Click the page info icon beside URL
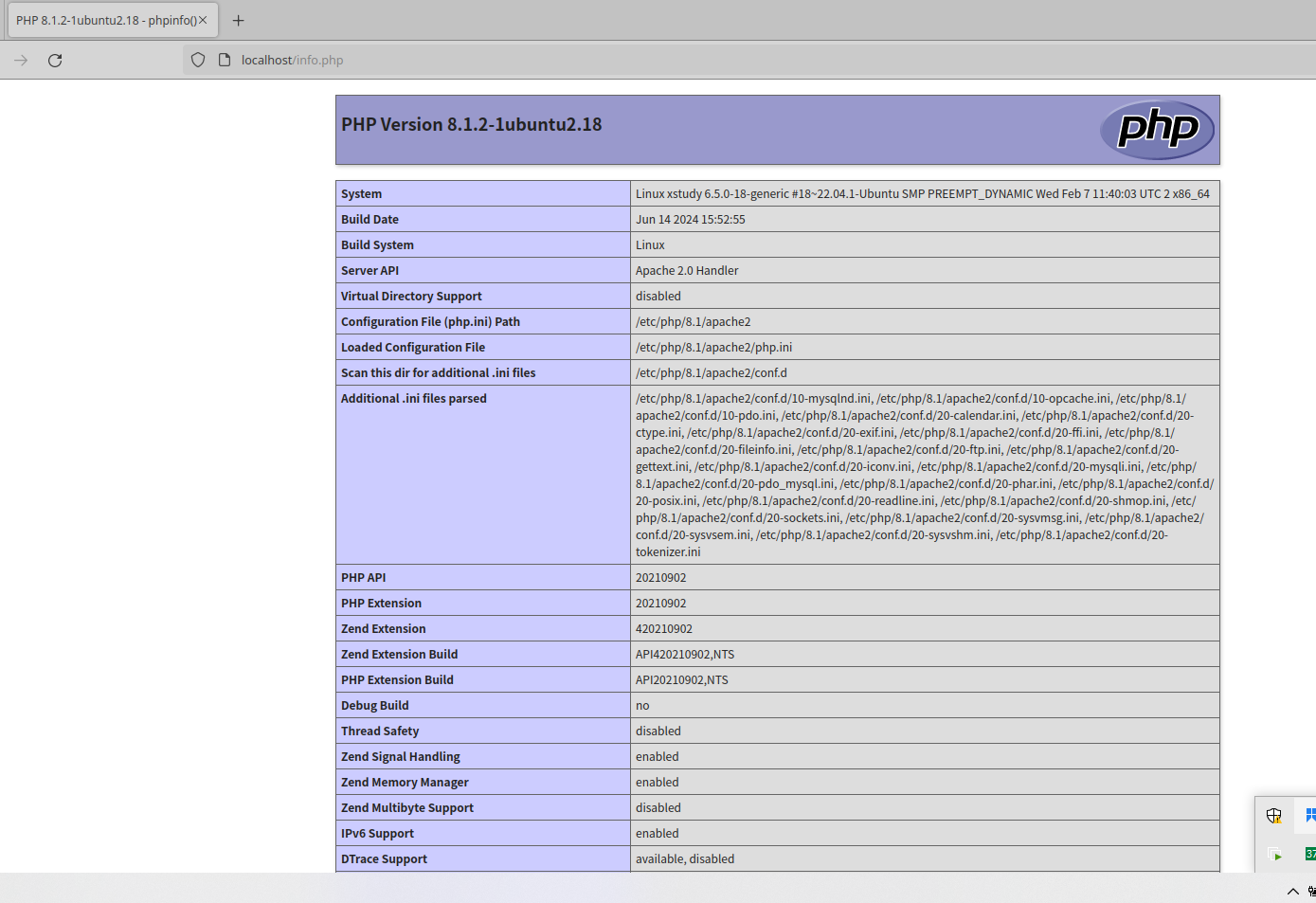1316x903 pixels. (225, 60)
